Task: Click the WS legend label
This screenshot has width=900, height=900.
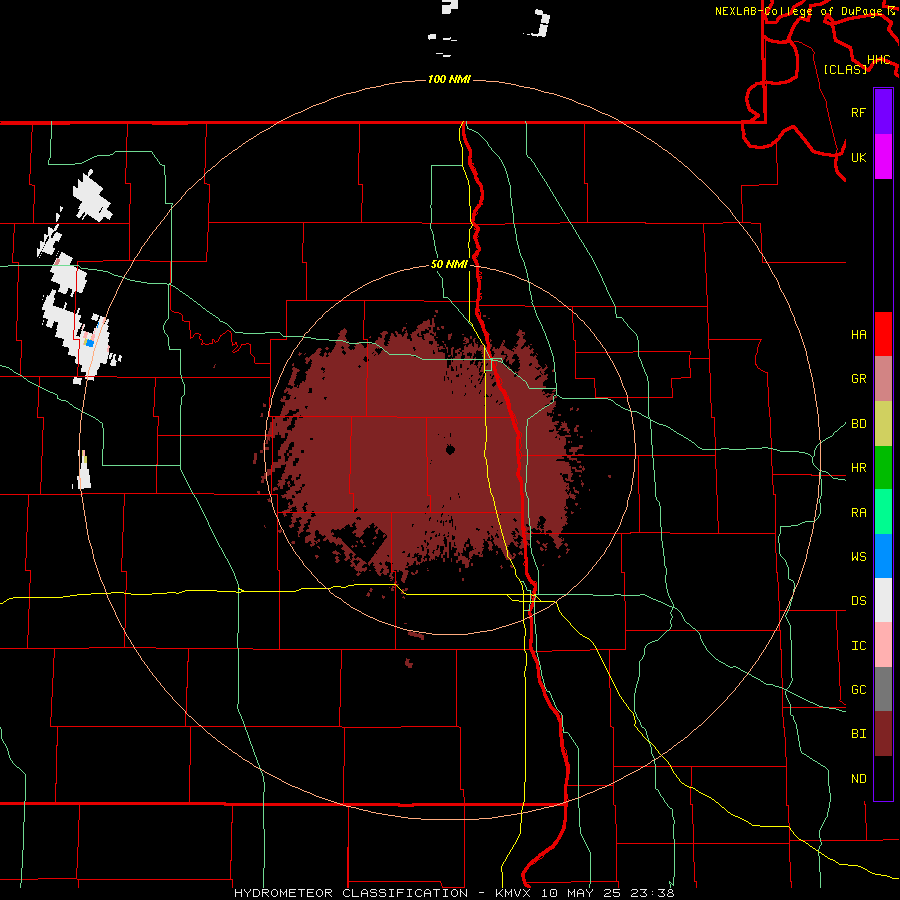Action: click(x=858, y=556)
